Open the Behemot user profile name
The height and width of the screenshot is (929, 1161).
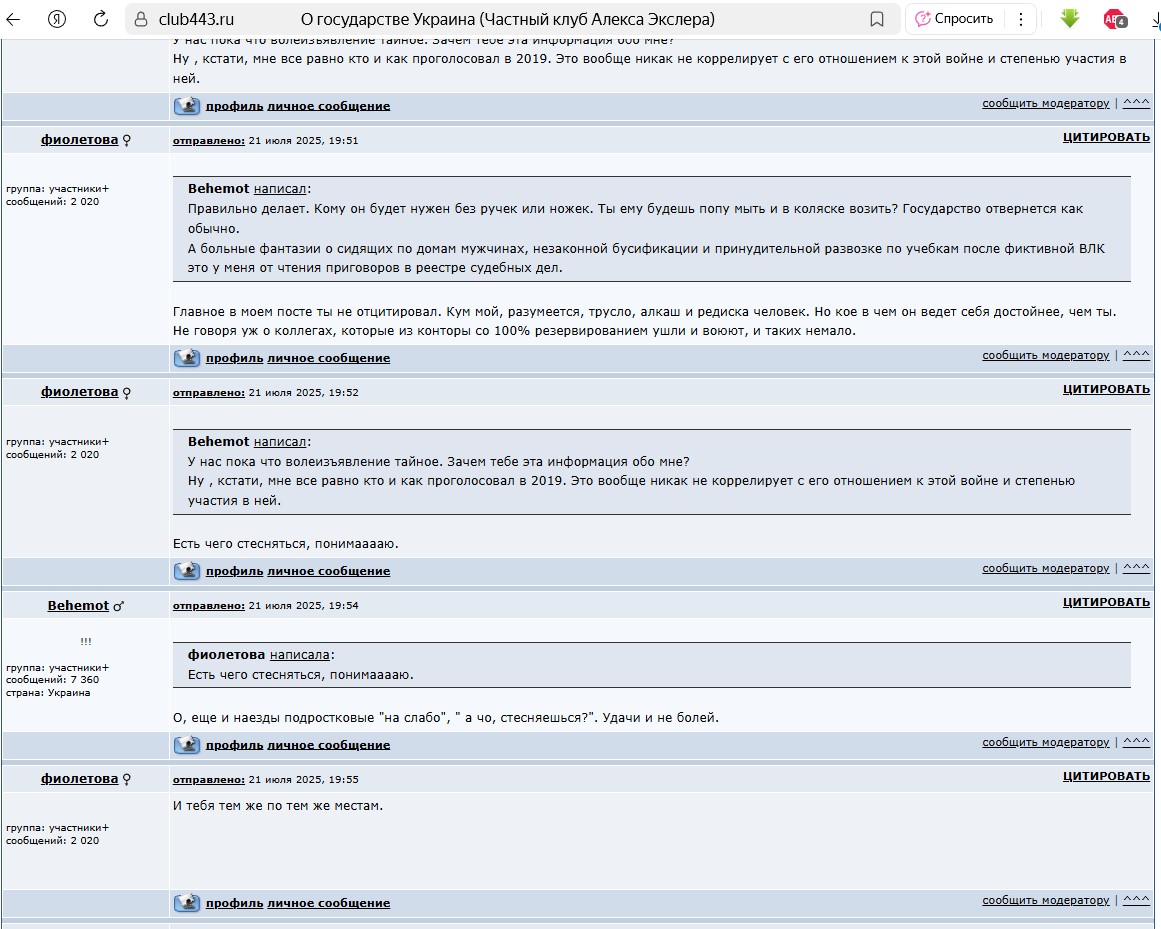pyautogui.click(x=78, y=606)
